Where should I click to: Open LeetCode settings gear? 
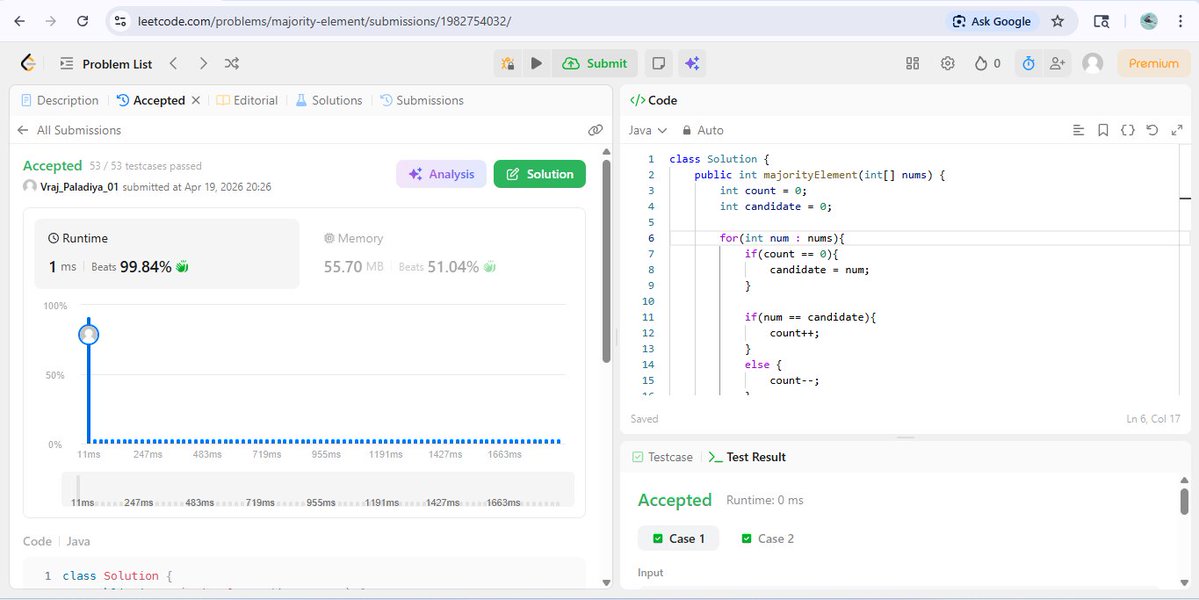pos(947,63)
